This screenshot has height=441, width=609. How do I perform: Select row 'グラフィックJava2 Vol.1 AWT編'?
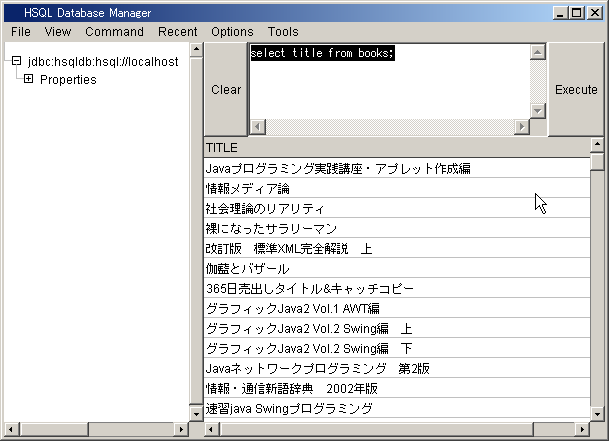click(397, 309)
